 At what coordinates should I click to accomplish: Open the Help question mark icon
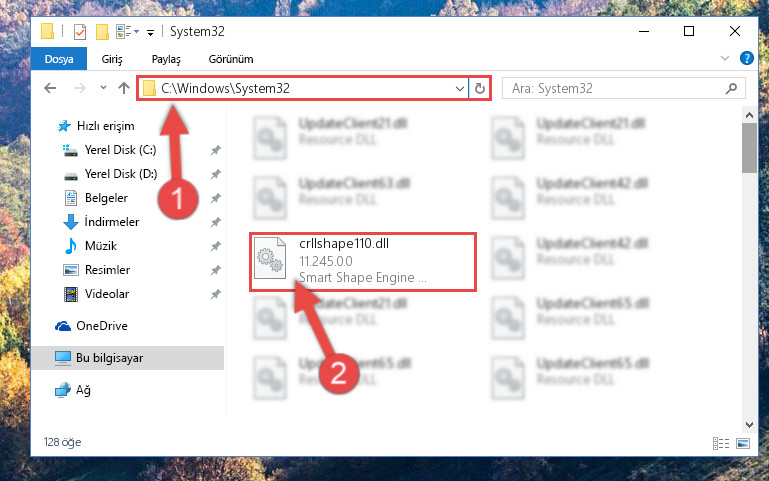(x=746, y=58)
